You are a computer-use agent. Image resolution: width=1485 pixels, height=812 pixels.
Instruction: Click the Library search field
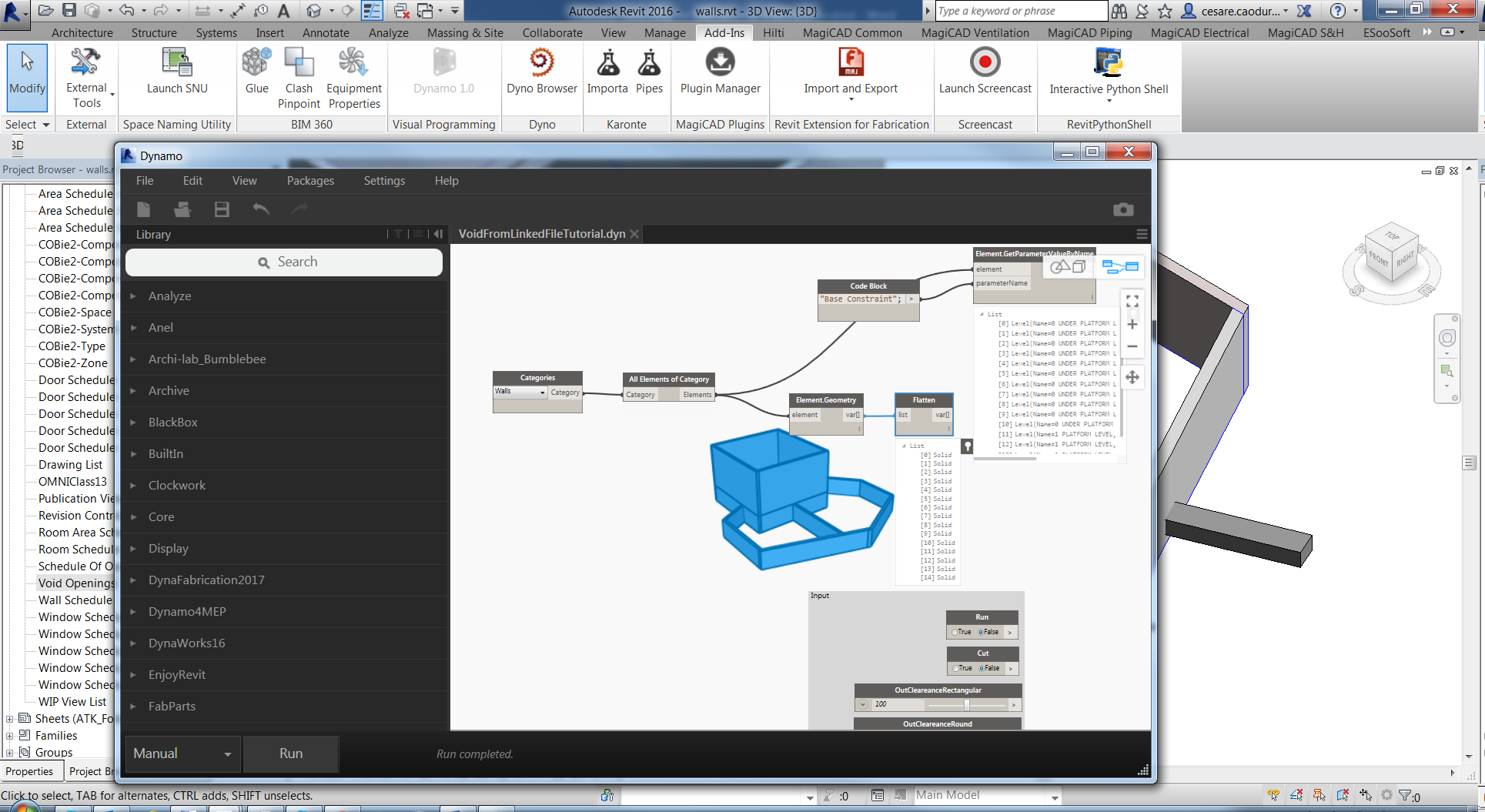pyautogui.click(x=284, y=262)
